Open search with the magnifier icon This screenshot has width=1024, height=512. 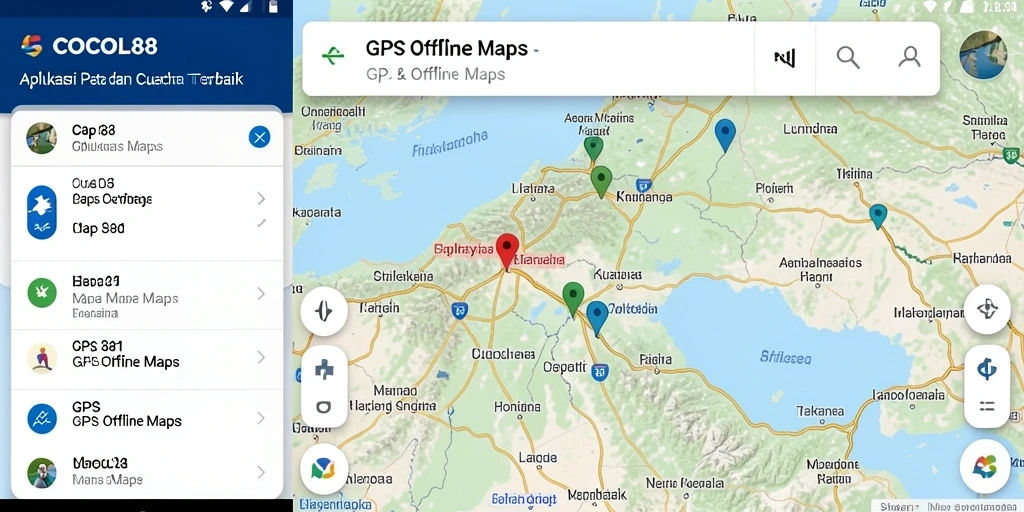(x=848, y=57)
